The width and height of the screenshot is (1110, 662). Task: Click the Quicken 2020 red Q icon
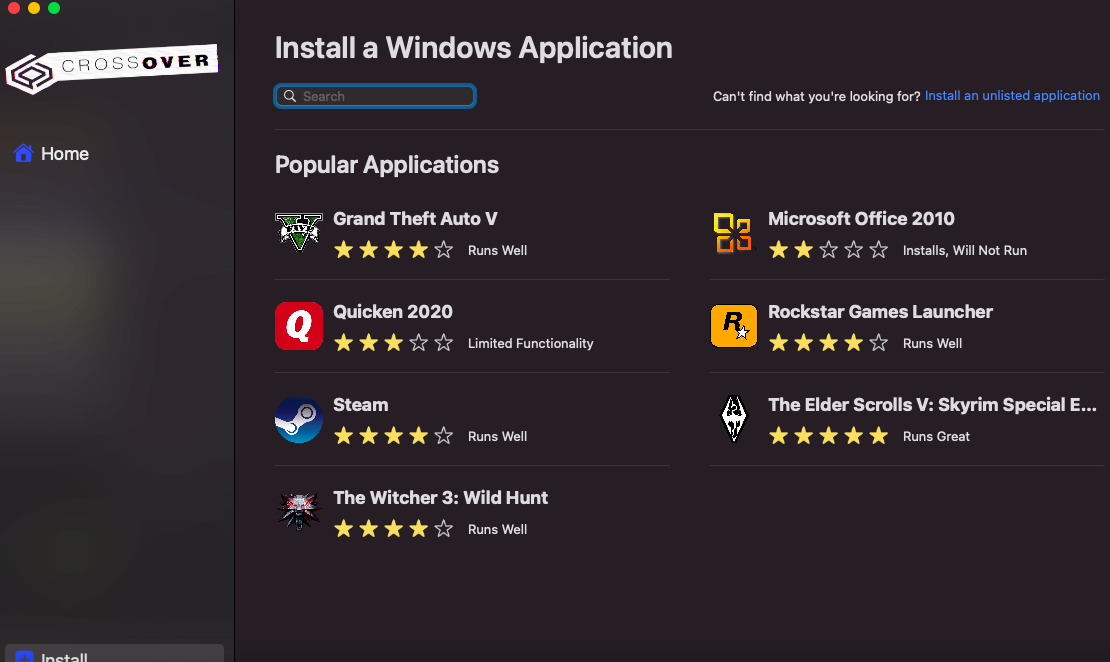coord(299,326)
